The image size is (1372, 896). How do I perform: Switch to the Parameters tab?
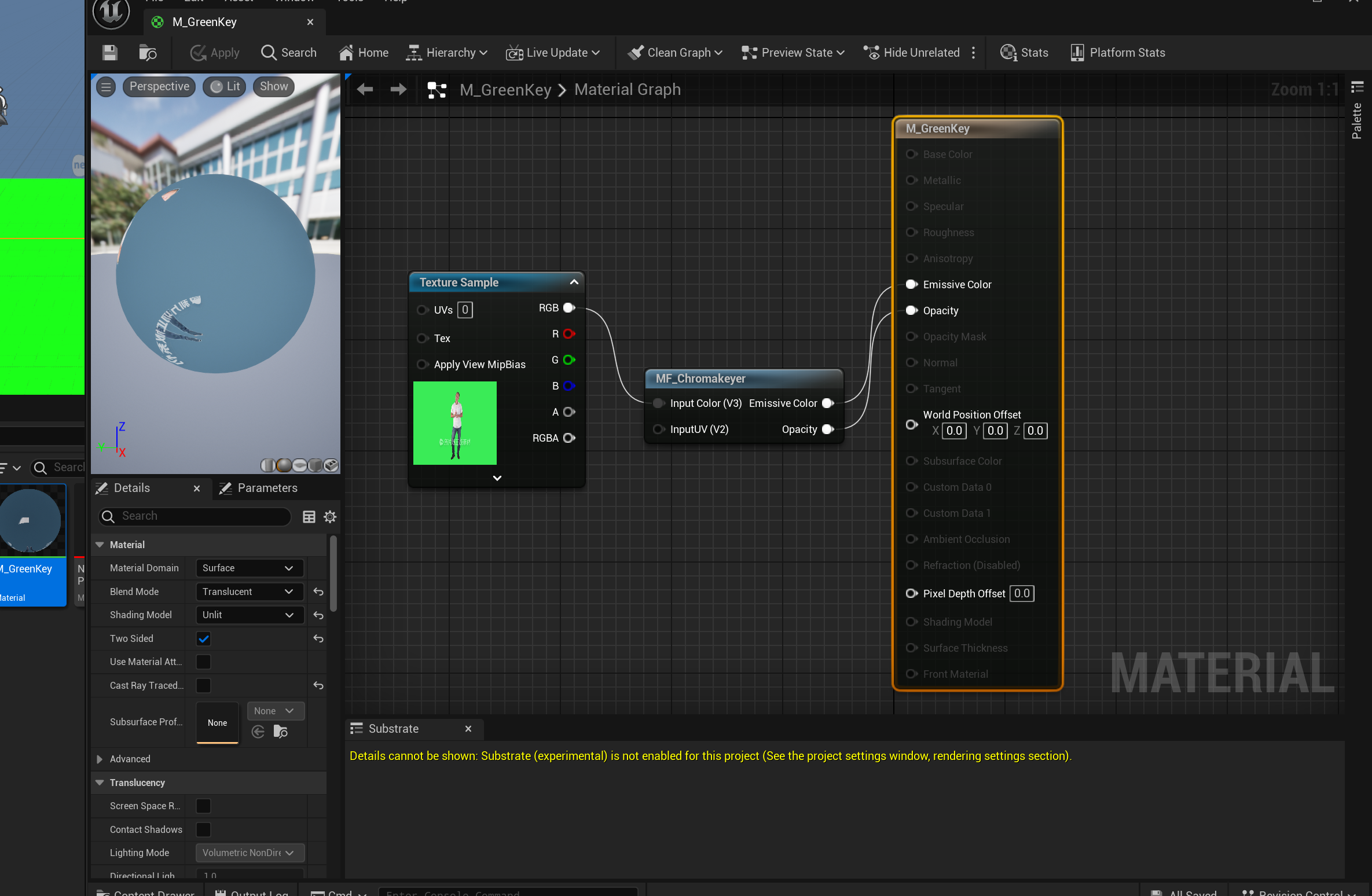[259, 488]
